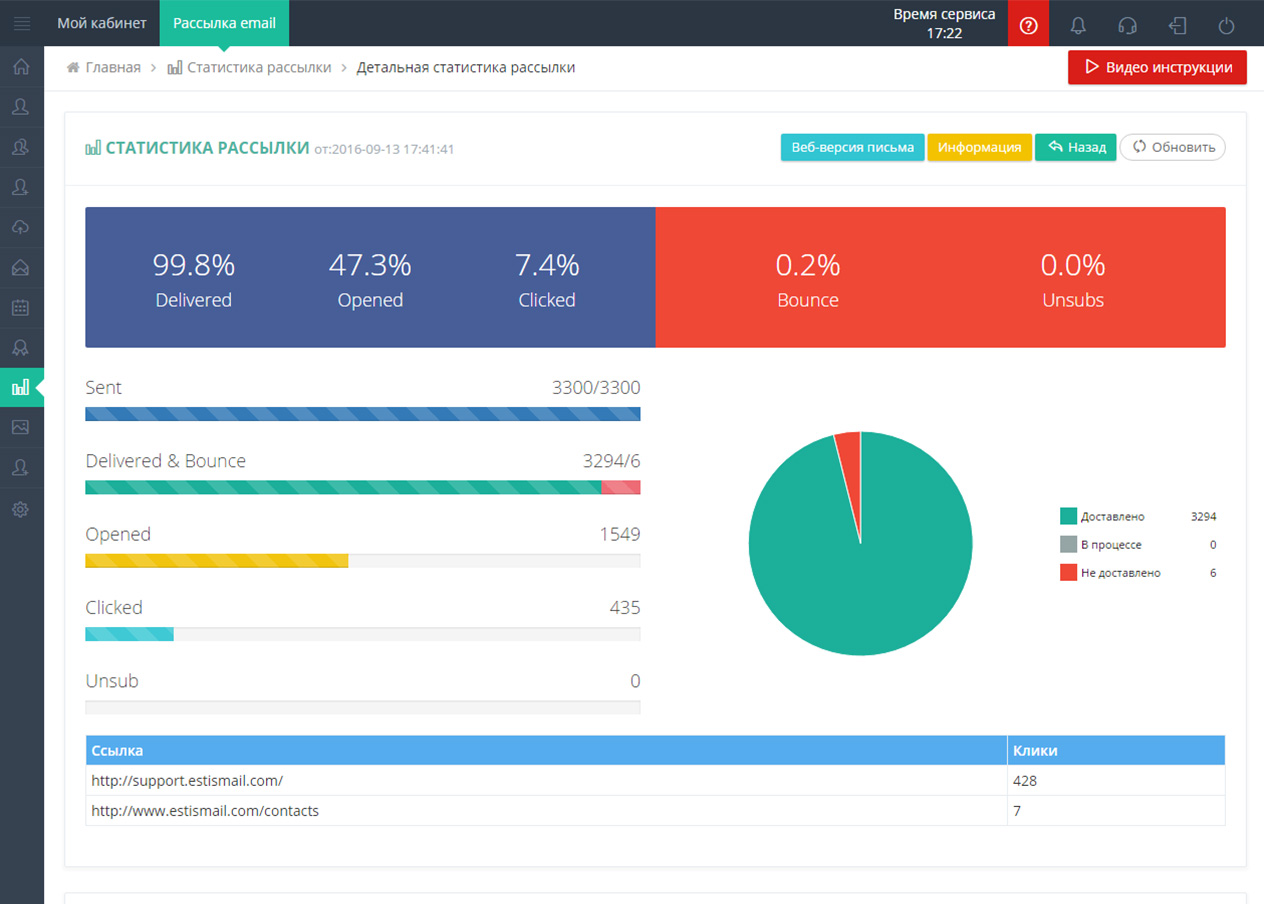
Task: Open the envelope icon in sidebar
Action: [21, 267]
